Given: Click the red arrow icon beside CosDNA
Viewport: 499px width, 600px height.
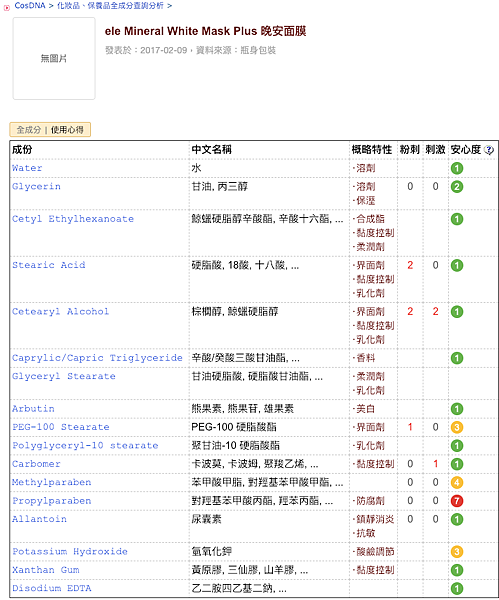Looking at the screenshot, I should tap(7, 7).
